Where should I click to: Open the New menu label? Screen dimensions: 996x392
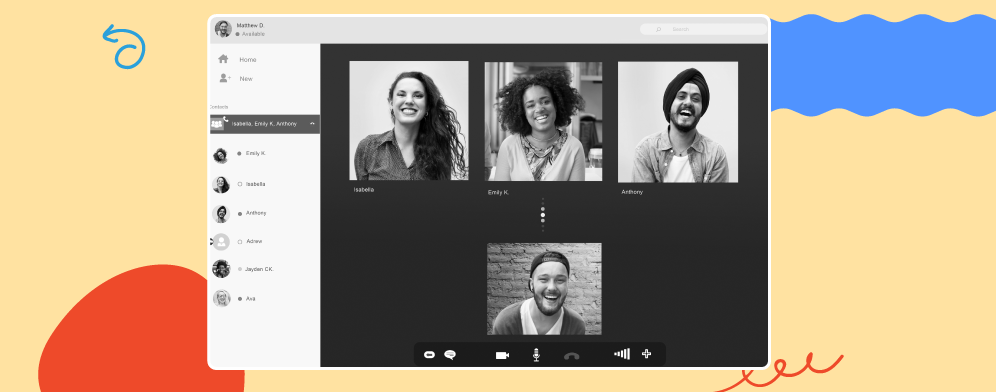(x=246, y=79)
